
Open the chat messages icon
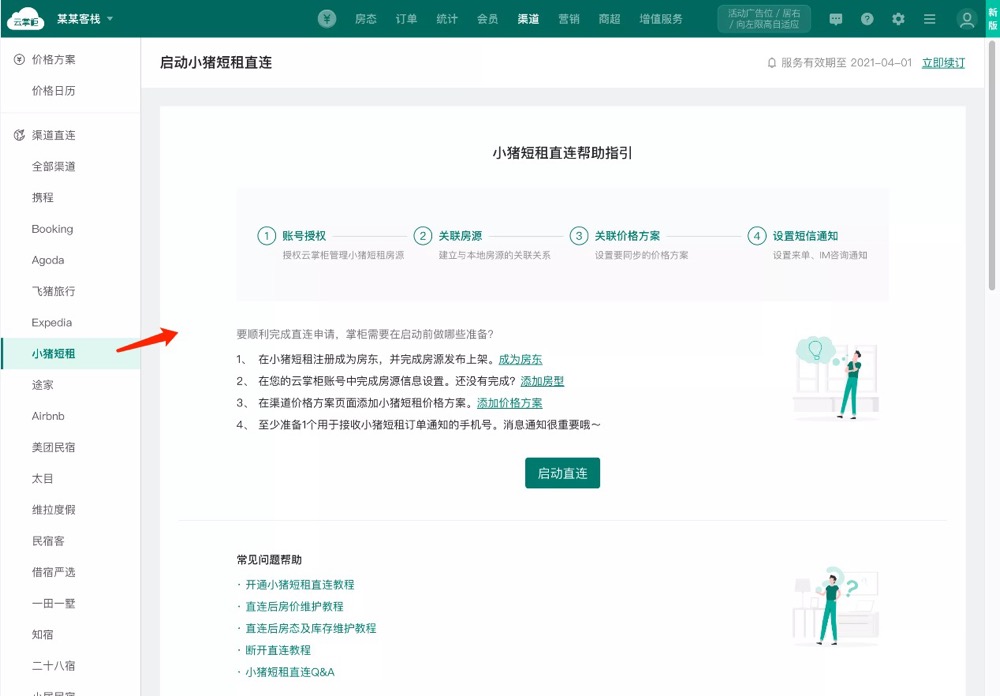pyautogui.click(x=836, y=19)
